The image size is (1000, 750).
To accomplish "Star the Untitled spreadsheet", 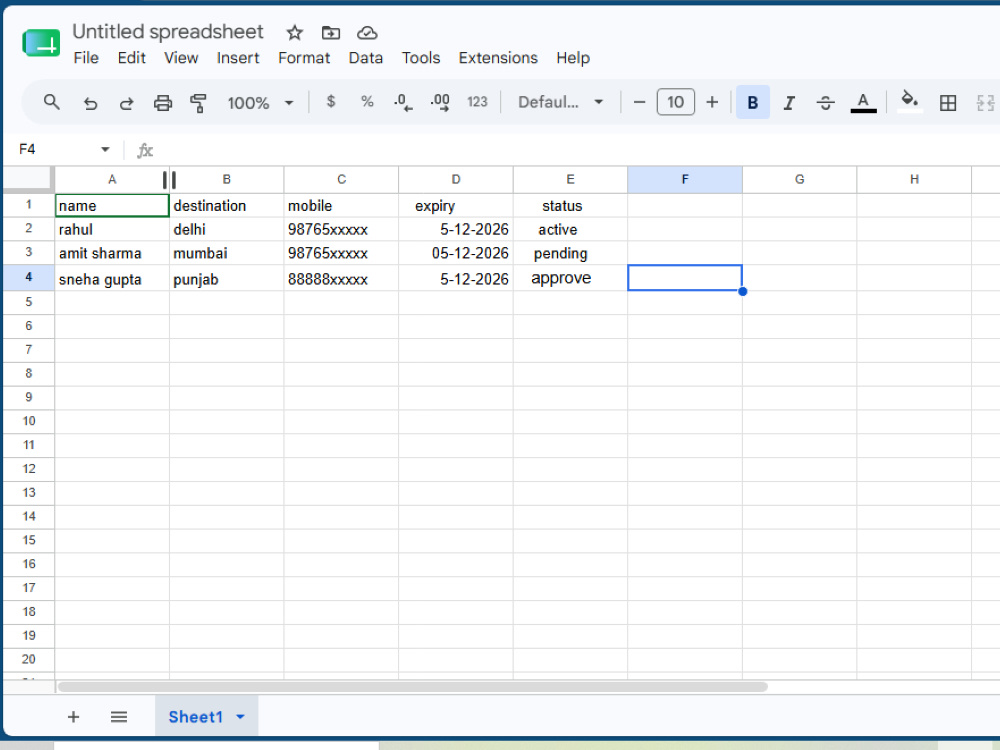I will tap(294, 33).
